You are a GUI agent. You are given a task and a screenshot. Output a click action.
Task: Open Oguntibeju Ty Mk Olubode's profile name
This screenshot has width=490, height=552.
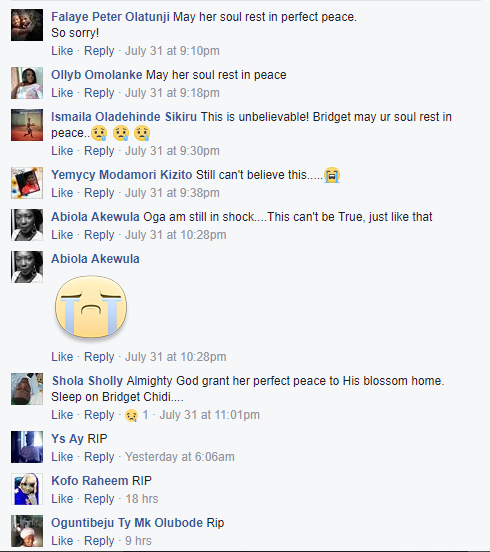point(127,523)
